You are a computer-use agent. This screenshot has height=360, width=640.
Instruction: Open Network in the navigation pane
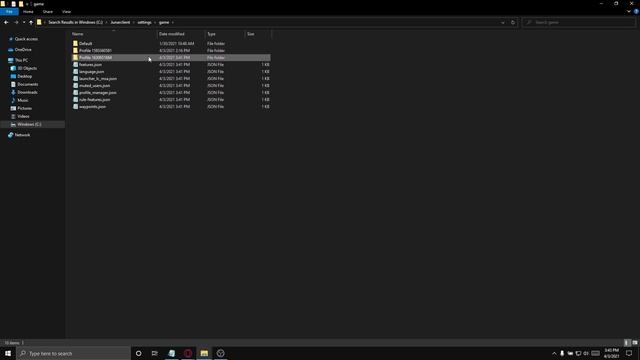click(22, 135)
